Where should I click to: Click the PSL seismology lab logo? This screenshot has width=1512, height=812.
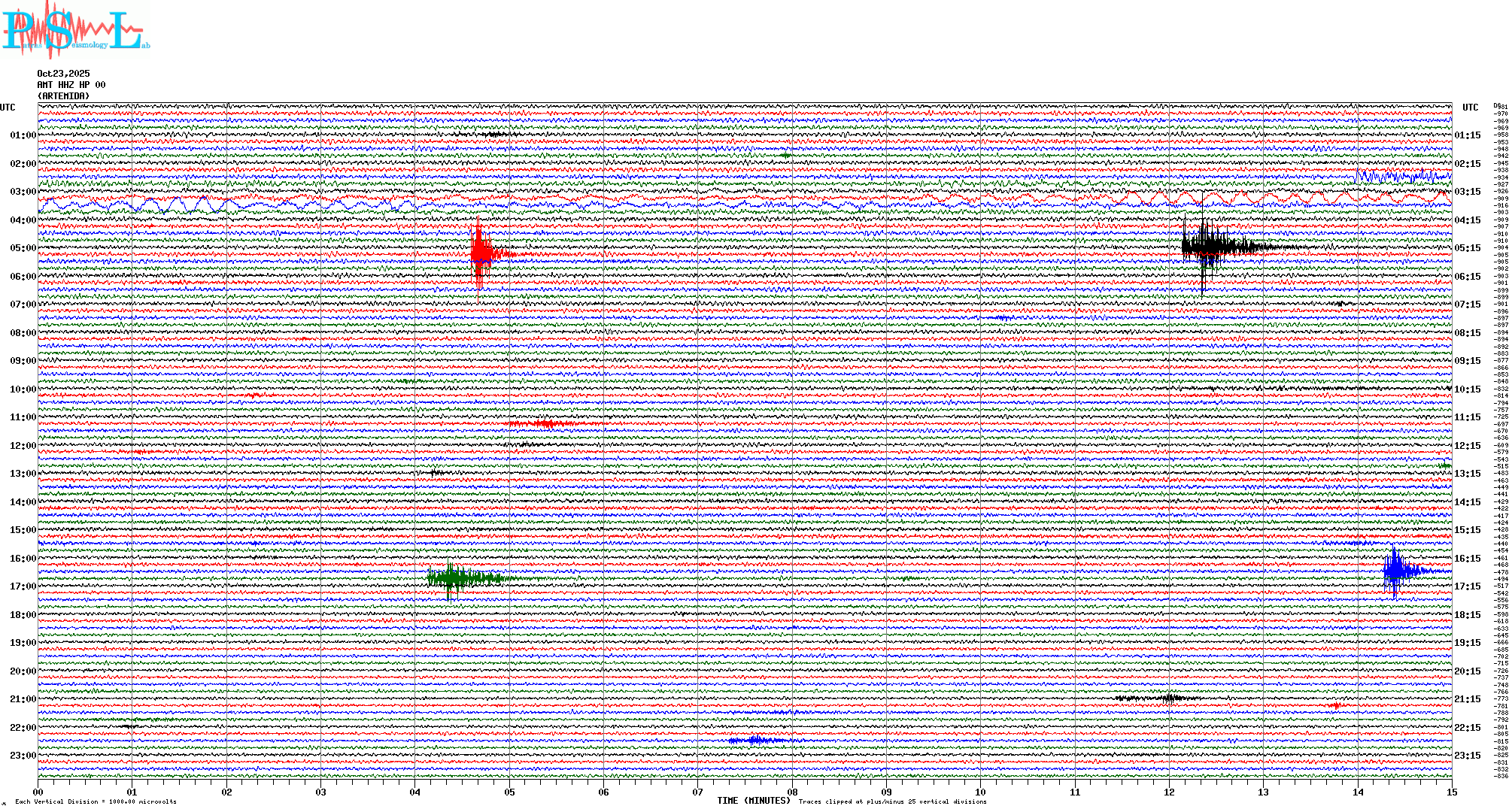75,30
